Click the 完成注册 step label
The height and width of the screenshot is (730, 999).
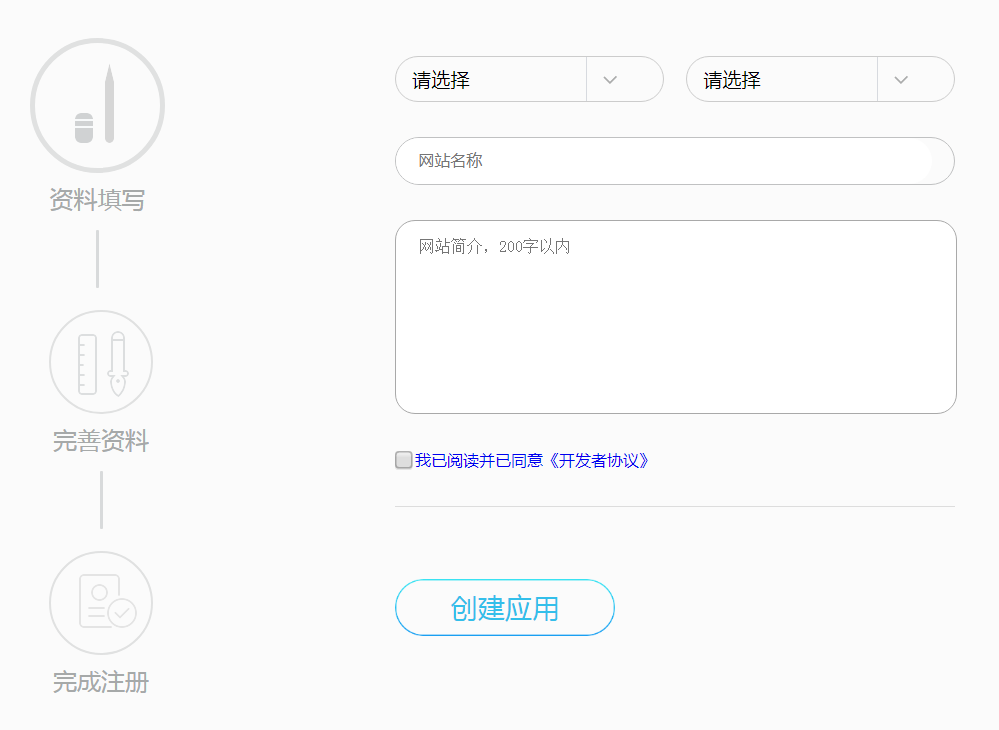click(101, 682)
